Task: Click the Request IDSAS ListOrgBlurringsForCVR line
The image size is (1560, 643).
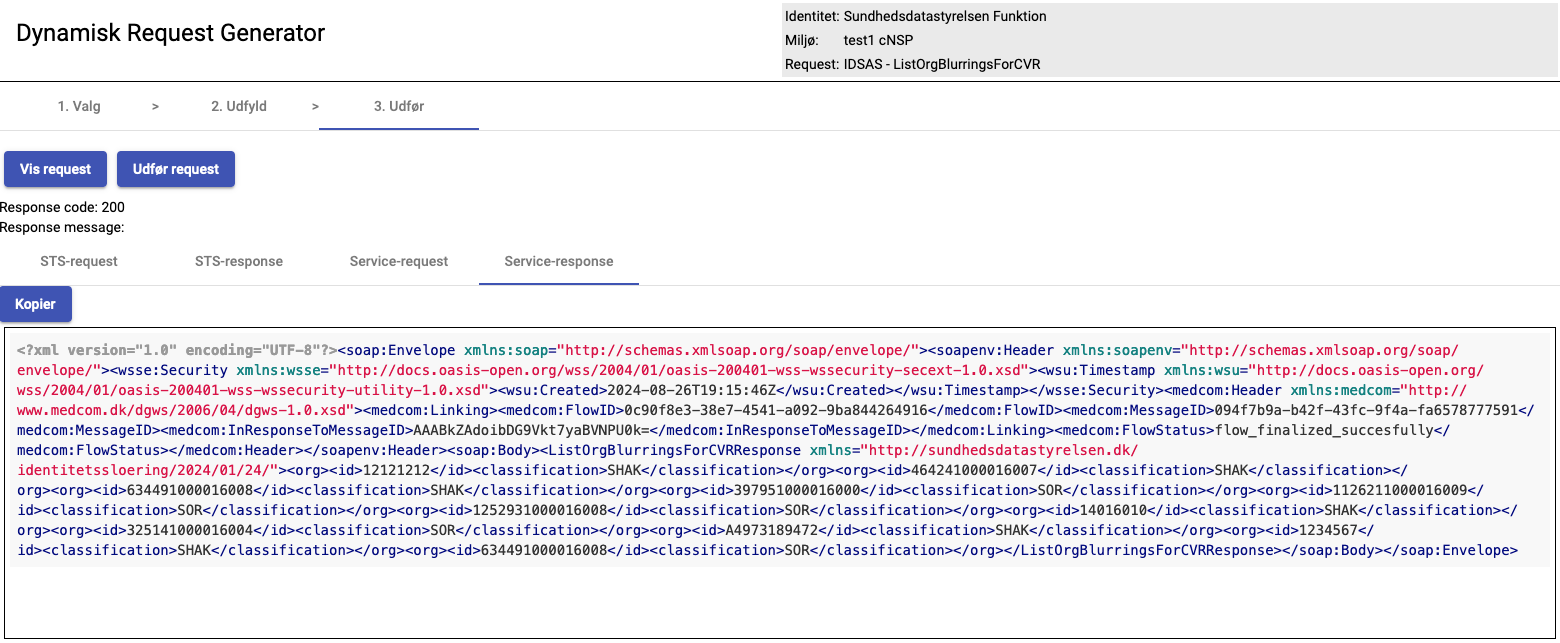Action: (912, 64)
